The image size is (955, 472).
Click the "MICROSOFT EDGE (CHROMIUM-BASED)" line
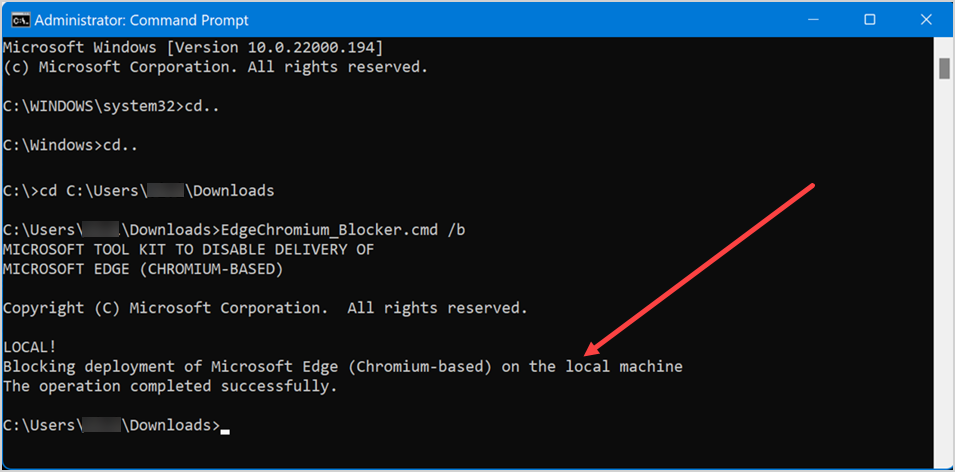click(143, 269)
